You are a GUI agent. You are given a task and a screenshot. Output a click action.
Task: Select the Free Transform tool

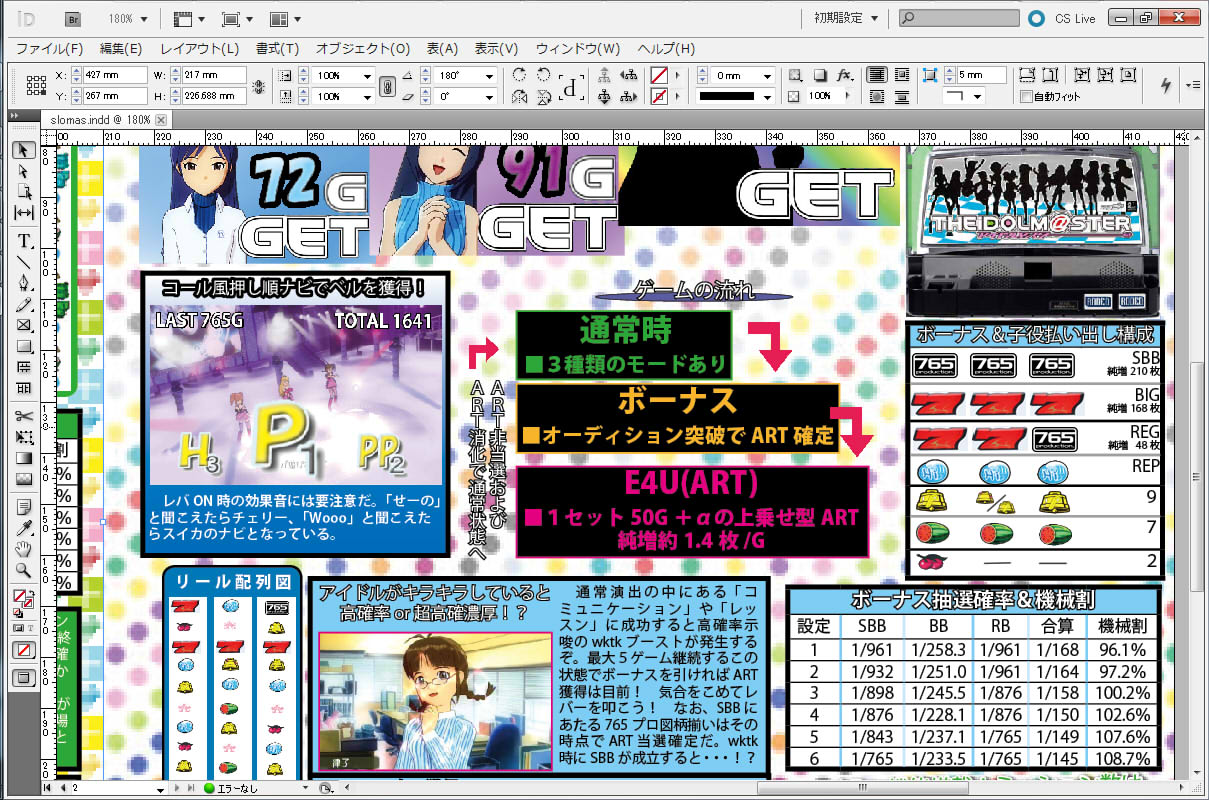tap(24, 437)
